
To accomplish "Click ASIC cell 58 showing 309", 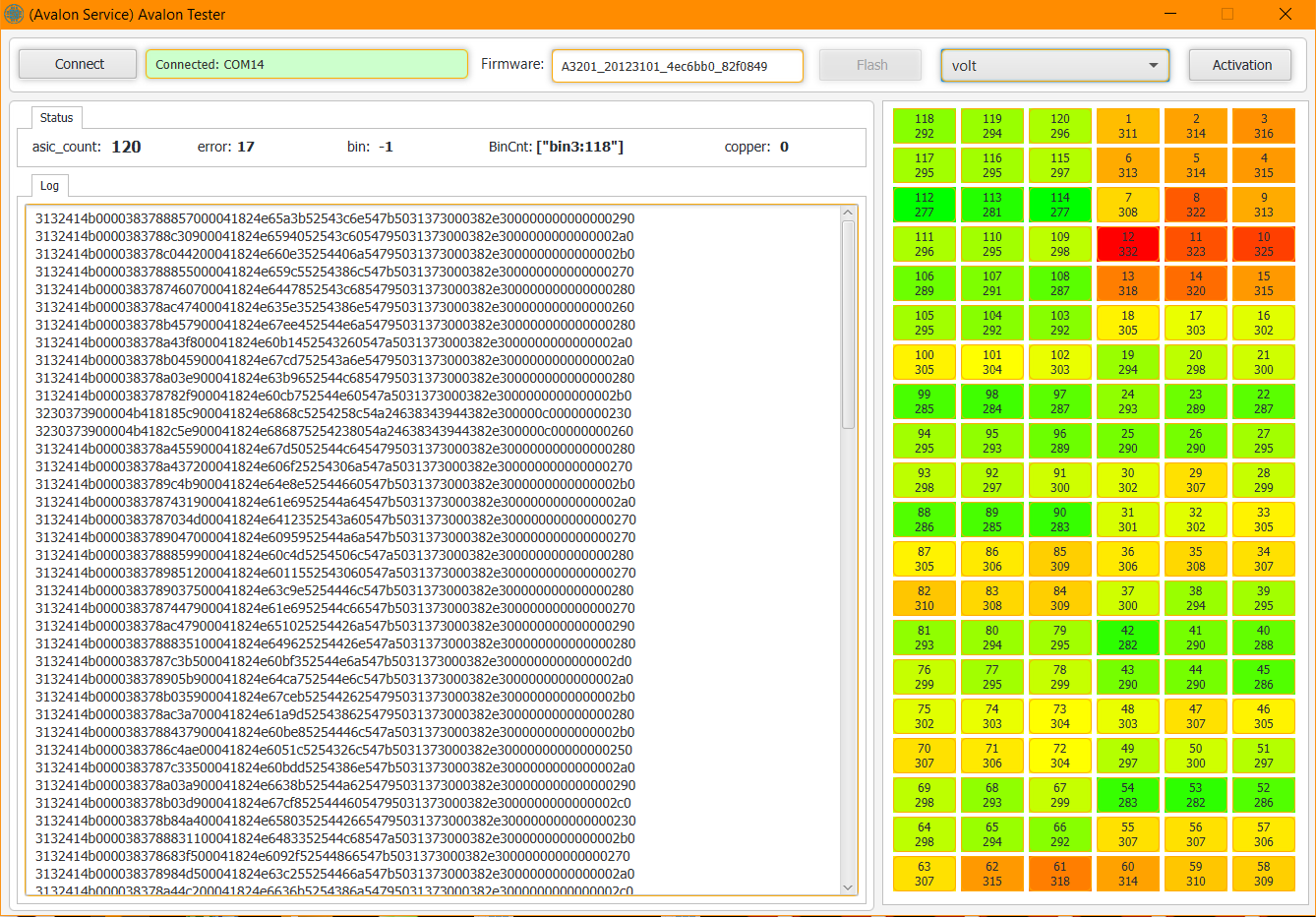I will point(1264,874).
